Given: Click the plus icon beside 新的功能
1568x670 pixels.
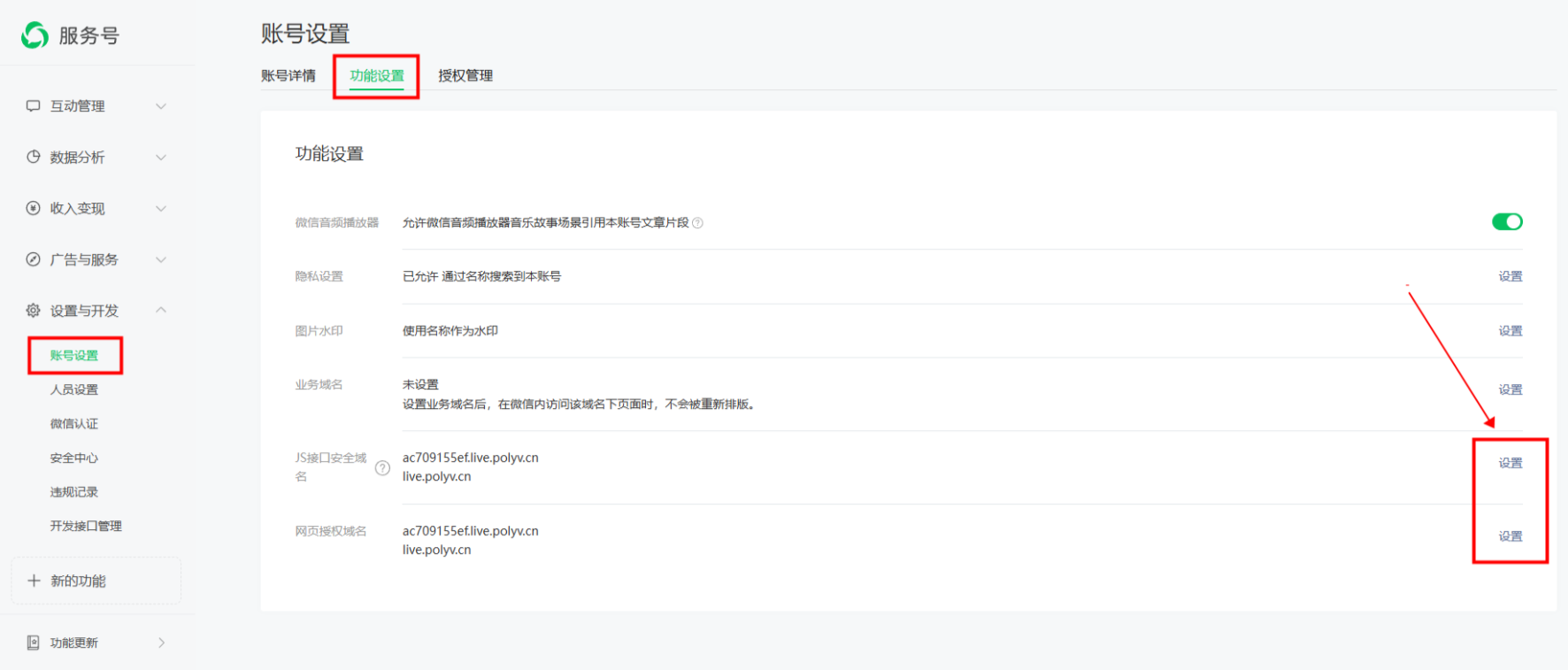Looking at the screenshot, I should (34, 581).
